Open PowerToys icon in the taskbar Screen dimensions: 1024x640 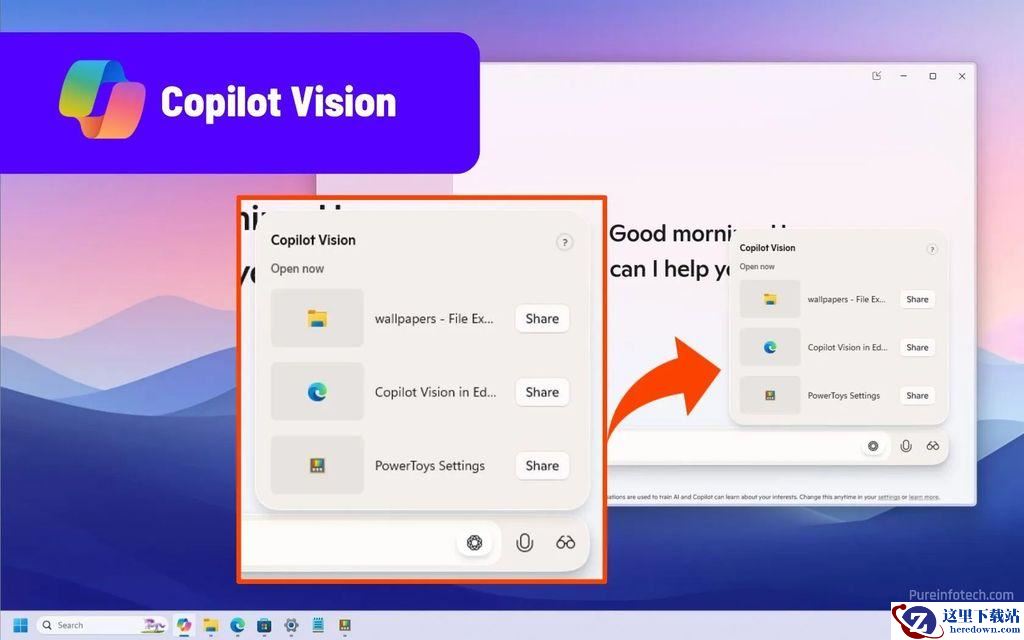345,625
